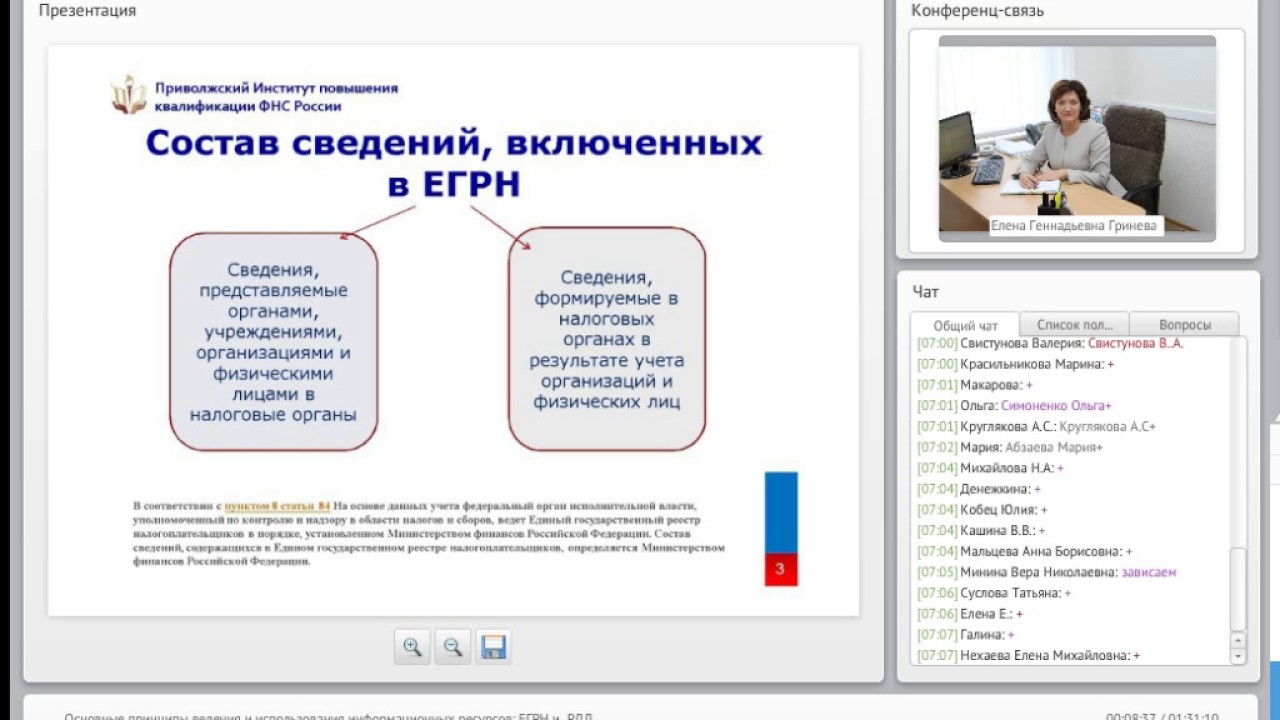This screenshot has height=720, width=1280.
Task: Select the Елена Геннадьевна Гринева name label
Action: (1073, 226)
